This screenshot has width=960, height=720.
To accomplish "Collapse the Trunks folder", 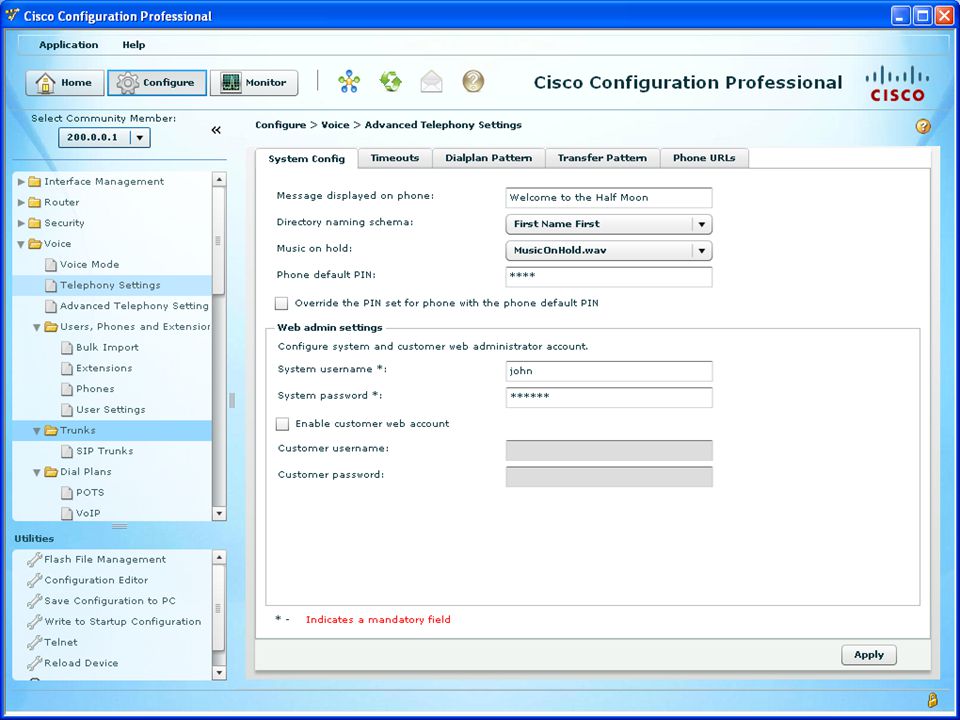I will tap(37, 431).
